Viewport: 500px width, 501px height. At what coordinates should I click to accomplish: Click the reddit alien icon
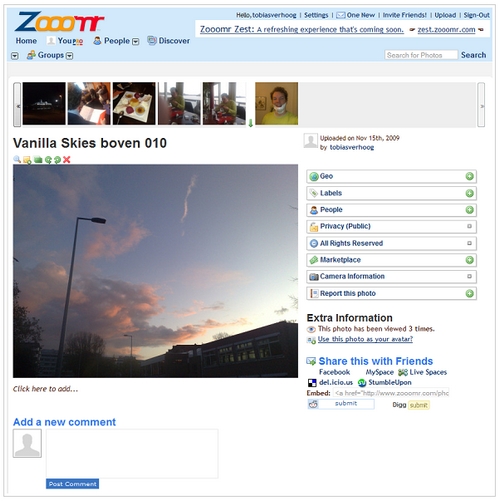tap(313, 404)
